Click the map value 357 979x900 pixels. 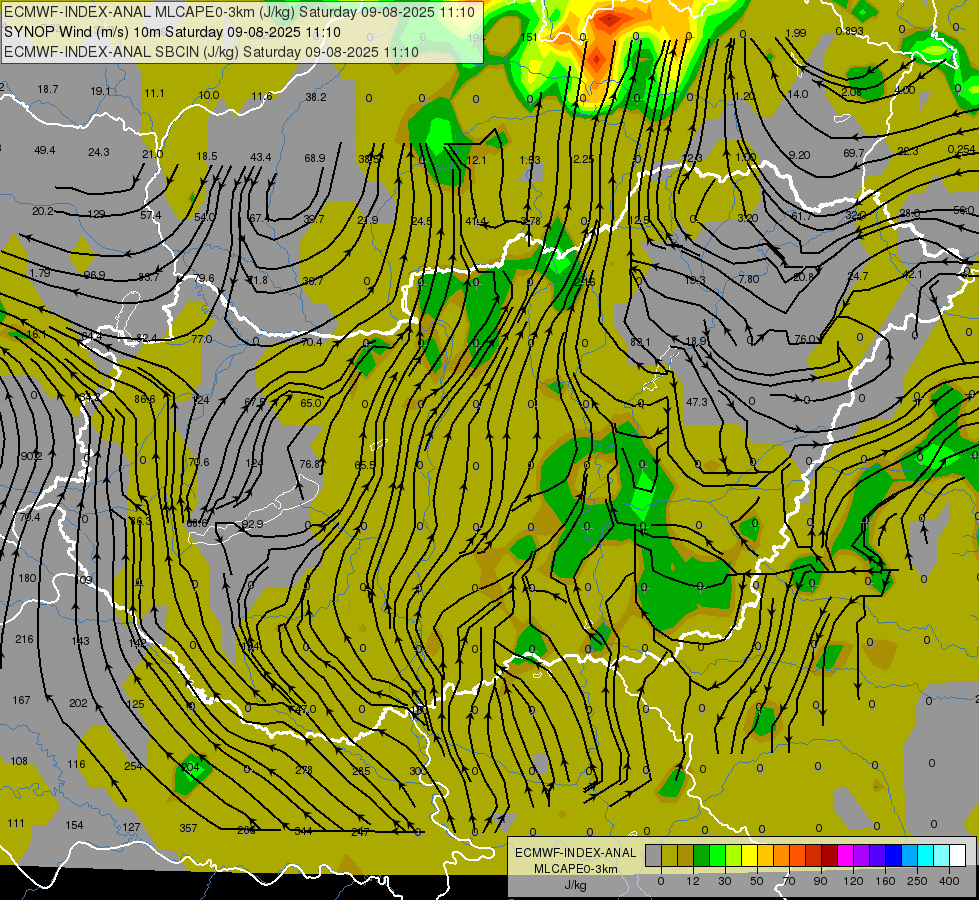coord(188,828)
